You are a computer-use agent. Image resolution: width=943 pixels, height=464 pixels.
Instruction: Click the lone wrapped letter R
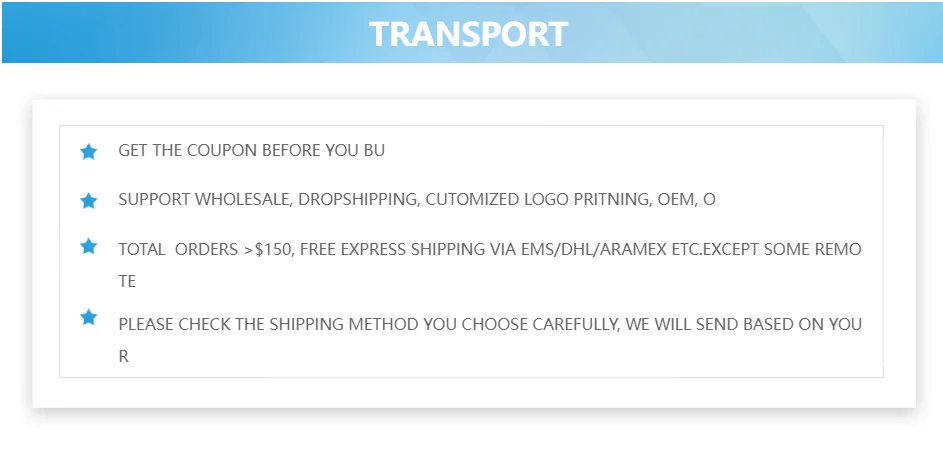(124, 356)
